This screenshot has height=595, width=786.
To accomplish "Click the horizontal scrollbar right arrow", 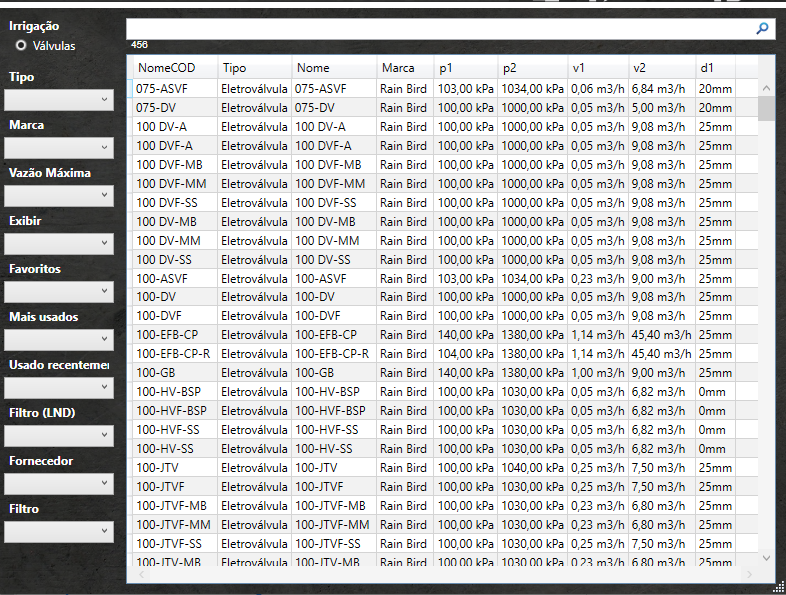I will (x=750, y=574).
